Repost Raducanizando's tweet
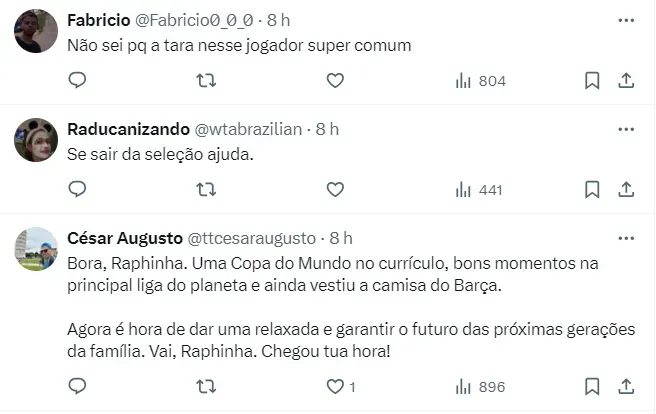Image resolution: width=656 pixels, height=414 pixels. (206, 189)
